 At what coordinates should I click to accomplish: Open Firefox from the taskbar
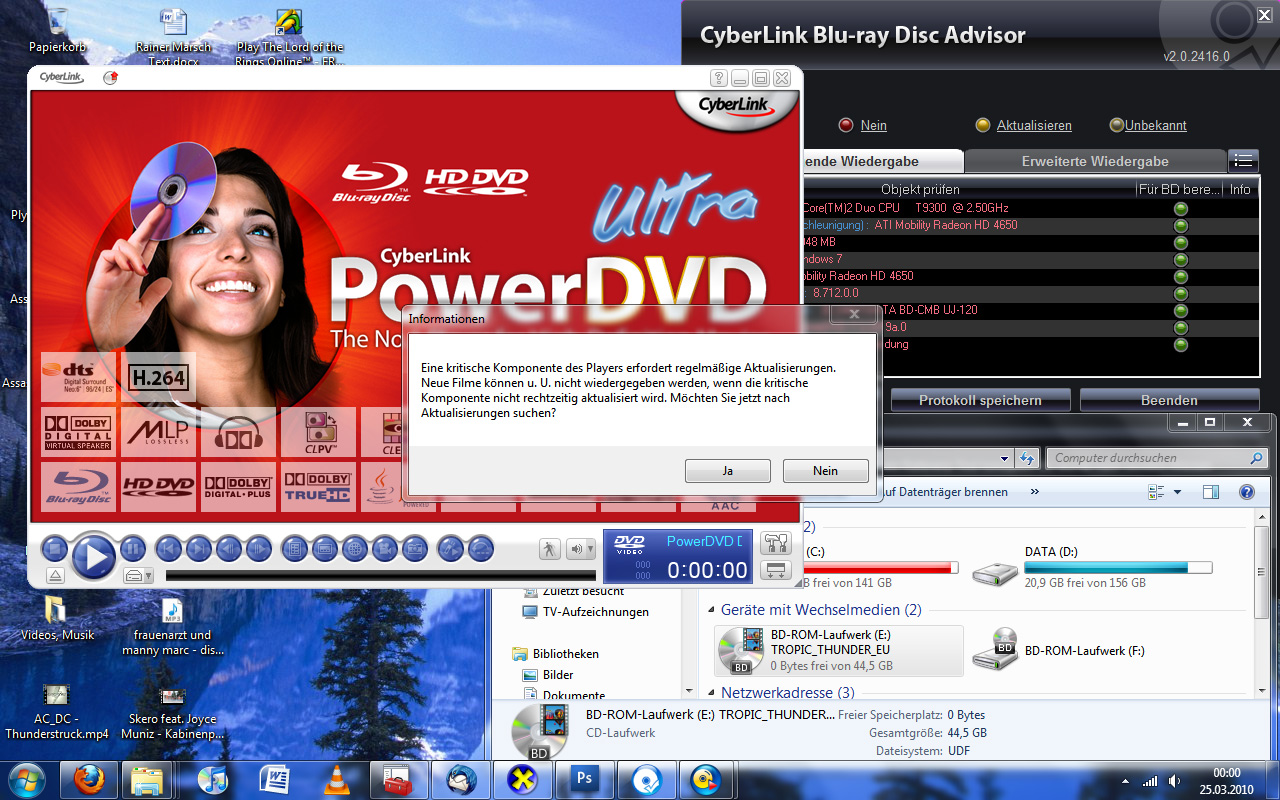(x=89, y=779)
